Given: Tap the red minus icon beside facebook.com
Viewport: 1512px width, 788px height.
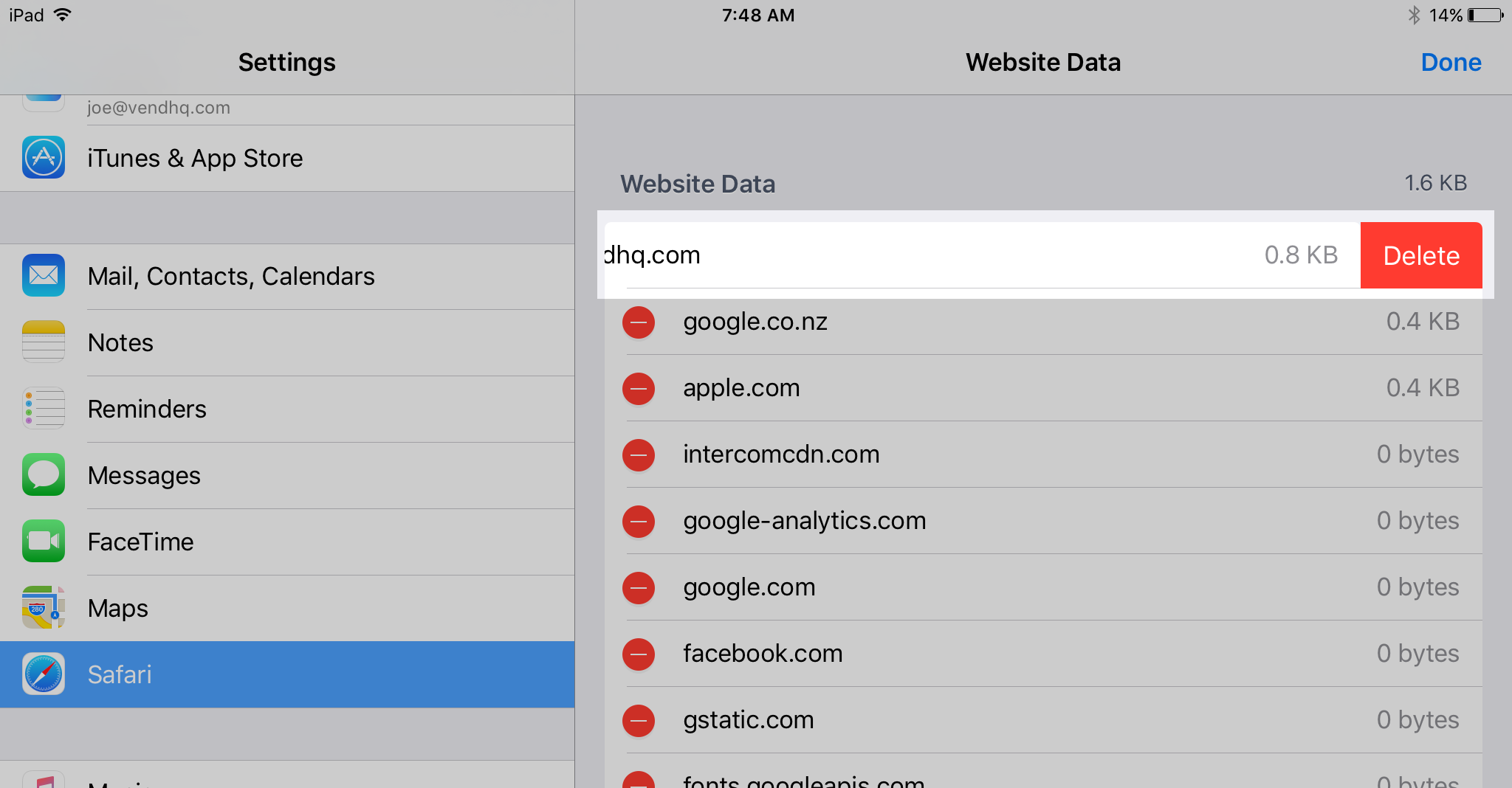Looking at the screenshot, I should (x=639, y=654).
